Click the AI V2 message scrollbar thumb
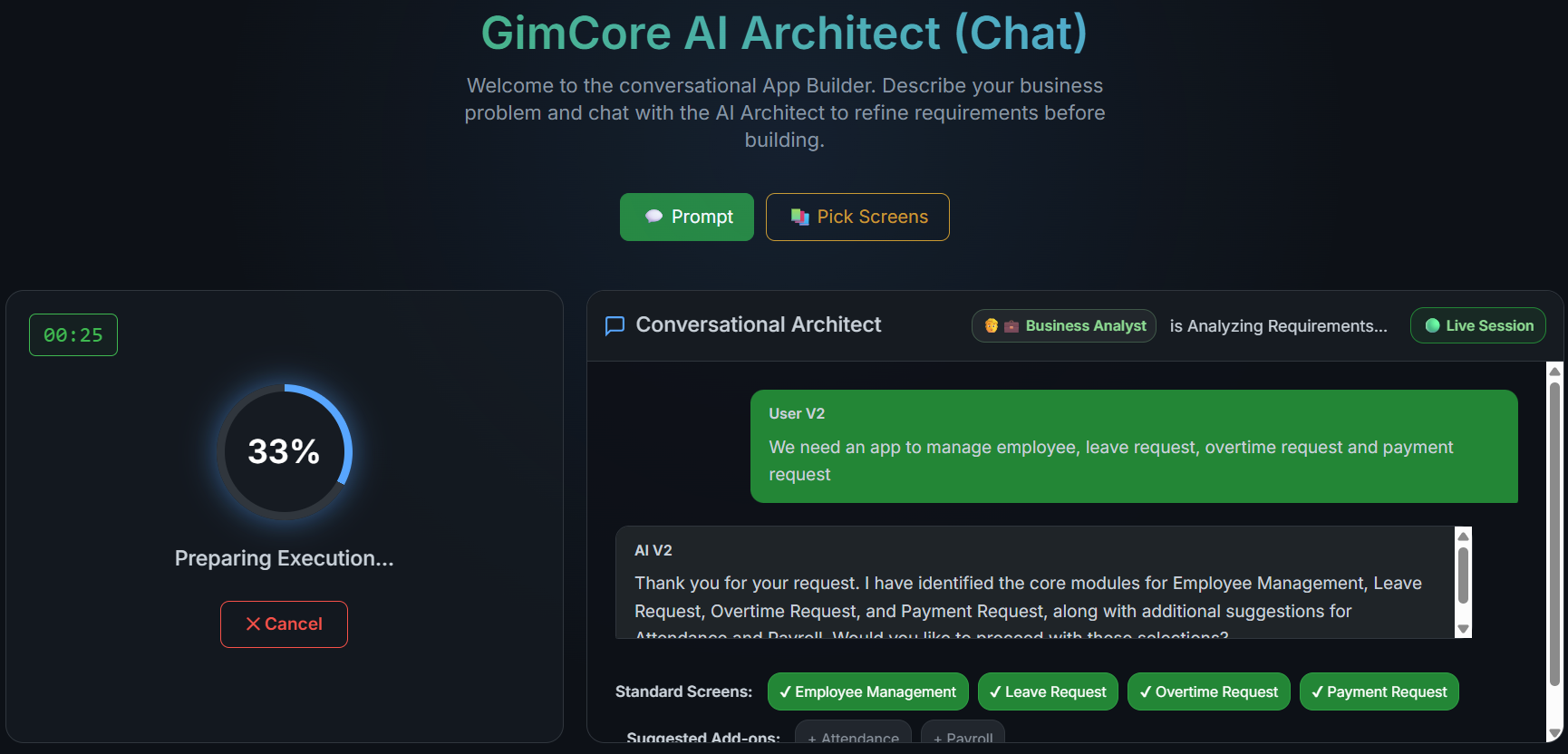1568x754 pixels. point(1463,575)
